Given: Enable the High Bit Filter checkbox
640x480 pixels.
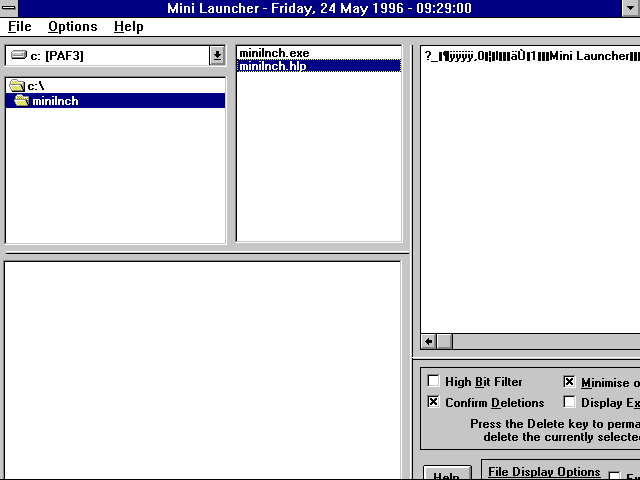Looking at the screenshot, I should pos(434,382).
